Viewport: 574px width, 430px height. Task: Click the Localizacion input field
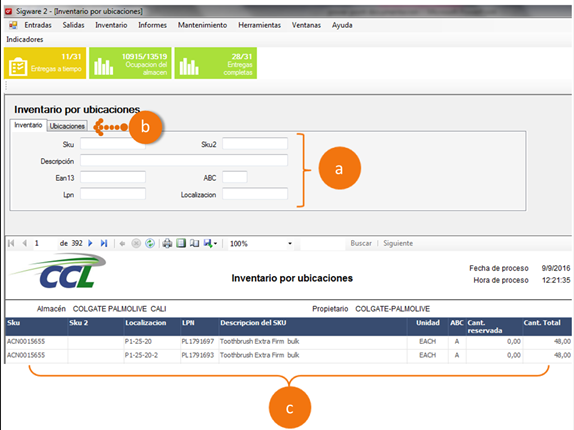[x=255, y=194]
